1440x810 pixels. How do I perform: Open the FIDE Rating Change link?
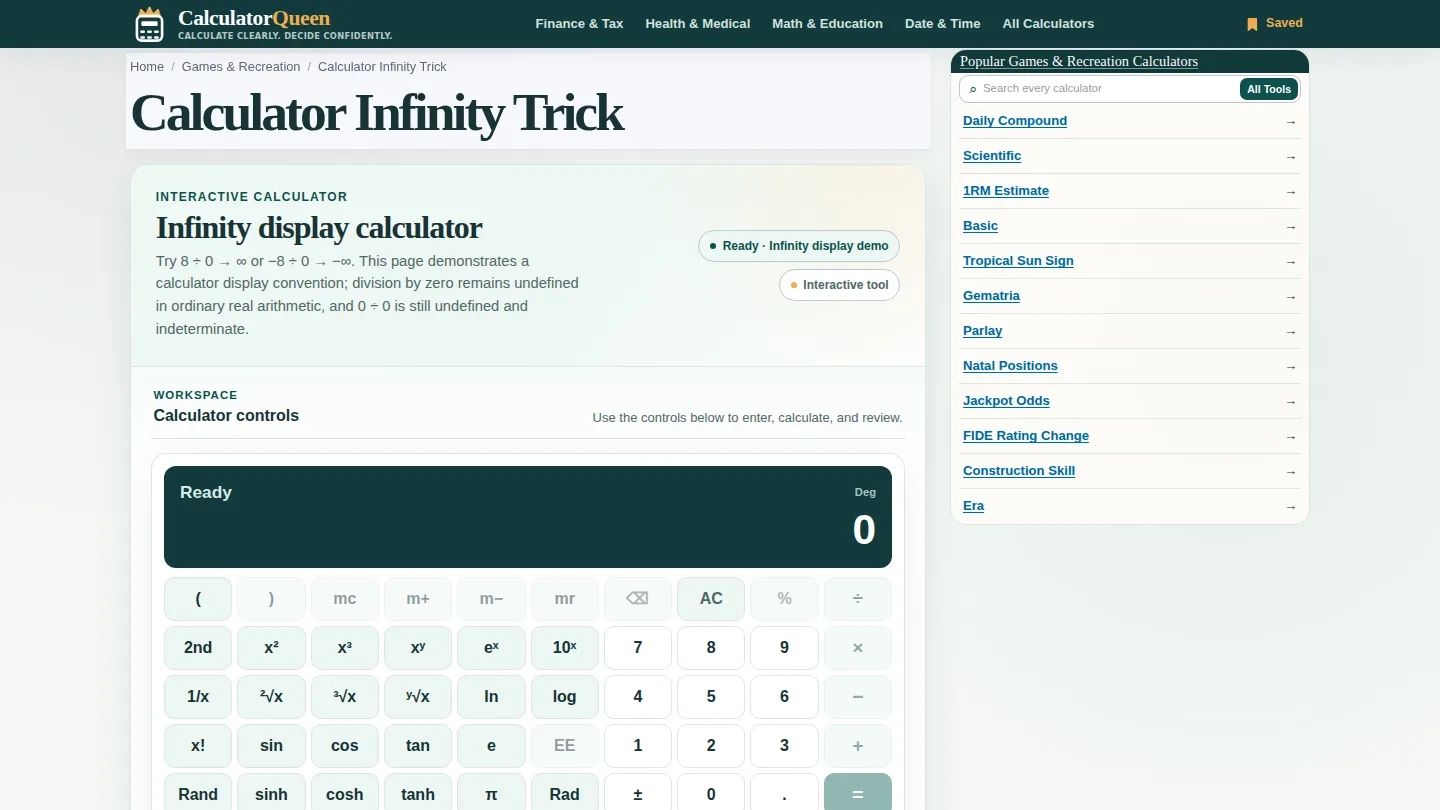point(1026,436)
